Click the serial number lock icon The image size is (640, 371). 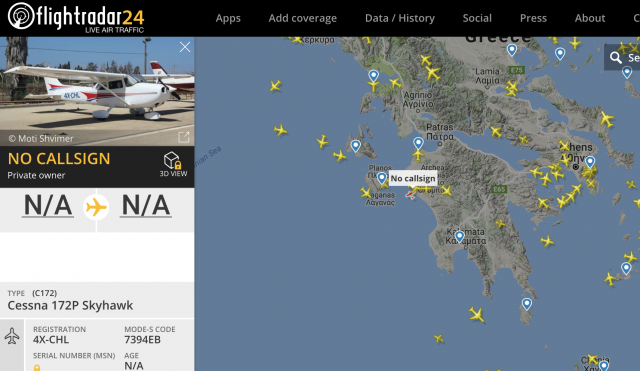click(37, 368)
